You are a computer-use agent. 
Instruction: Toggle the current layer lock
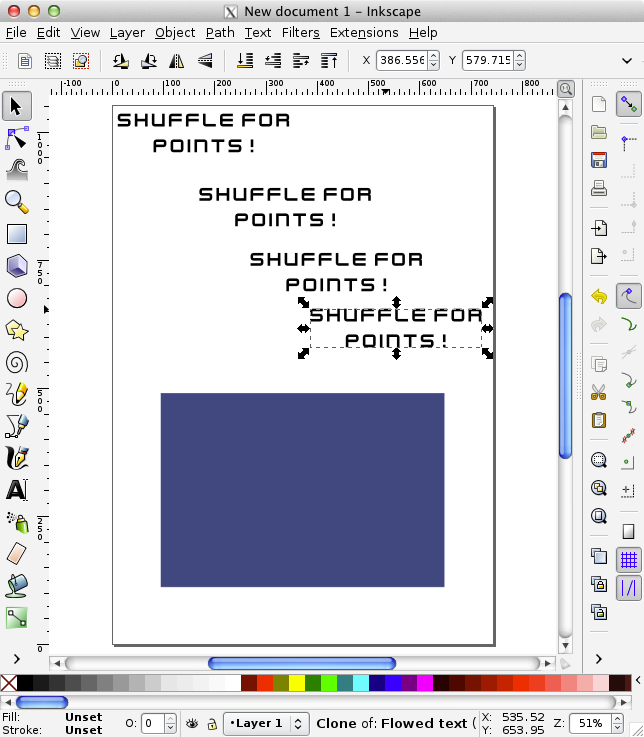point(212,723)
